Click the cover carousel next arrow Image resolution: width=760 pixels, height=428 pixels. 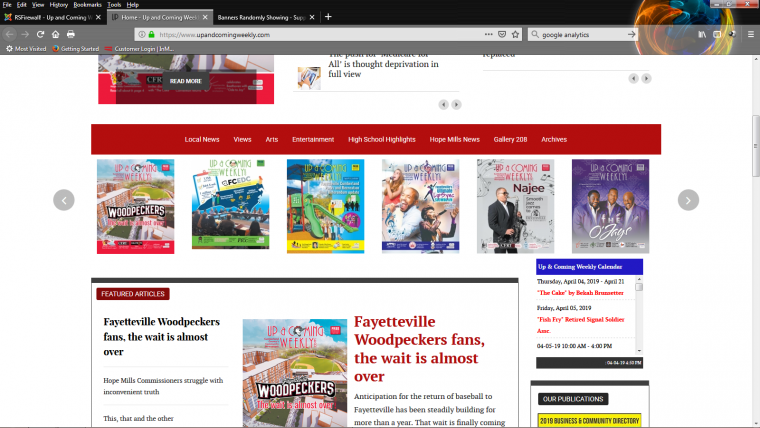tap(688, 200)
